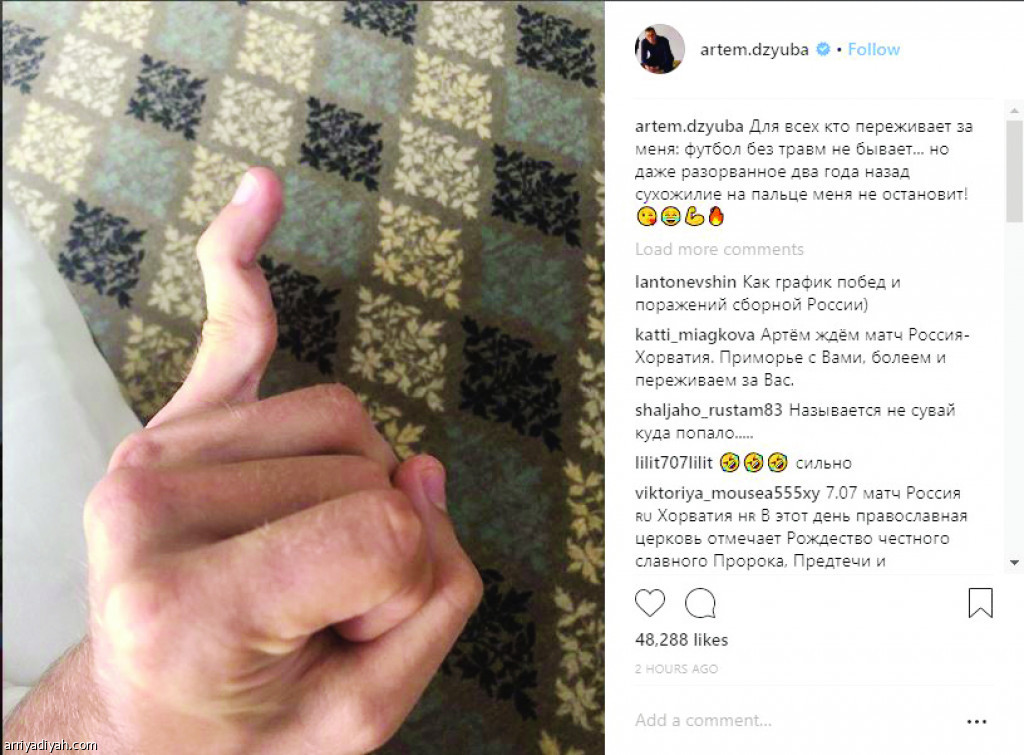Image resolution: width=1024 pixels, height=755 pixels.
Task: Click the thumbs-up hand photo
Action: coord(303,378)
